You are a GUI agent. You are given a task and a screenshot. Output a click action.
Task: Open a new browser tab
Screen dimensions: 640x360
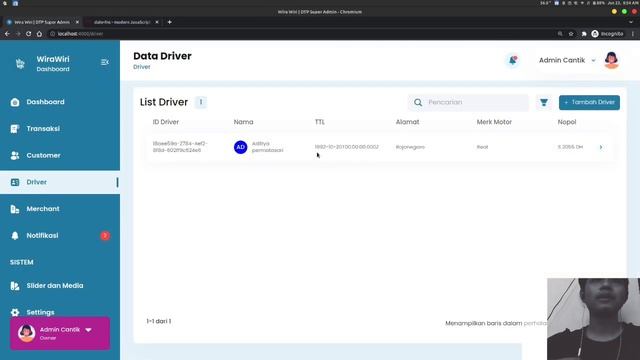tap(169, 22)
